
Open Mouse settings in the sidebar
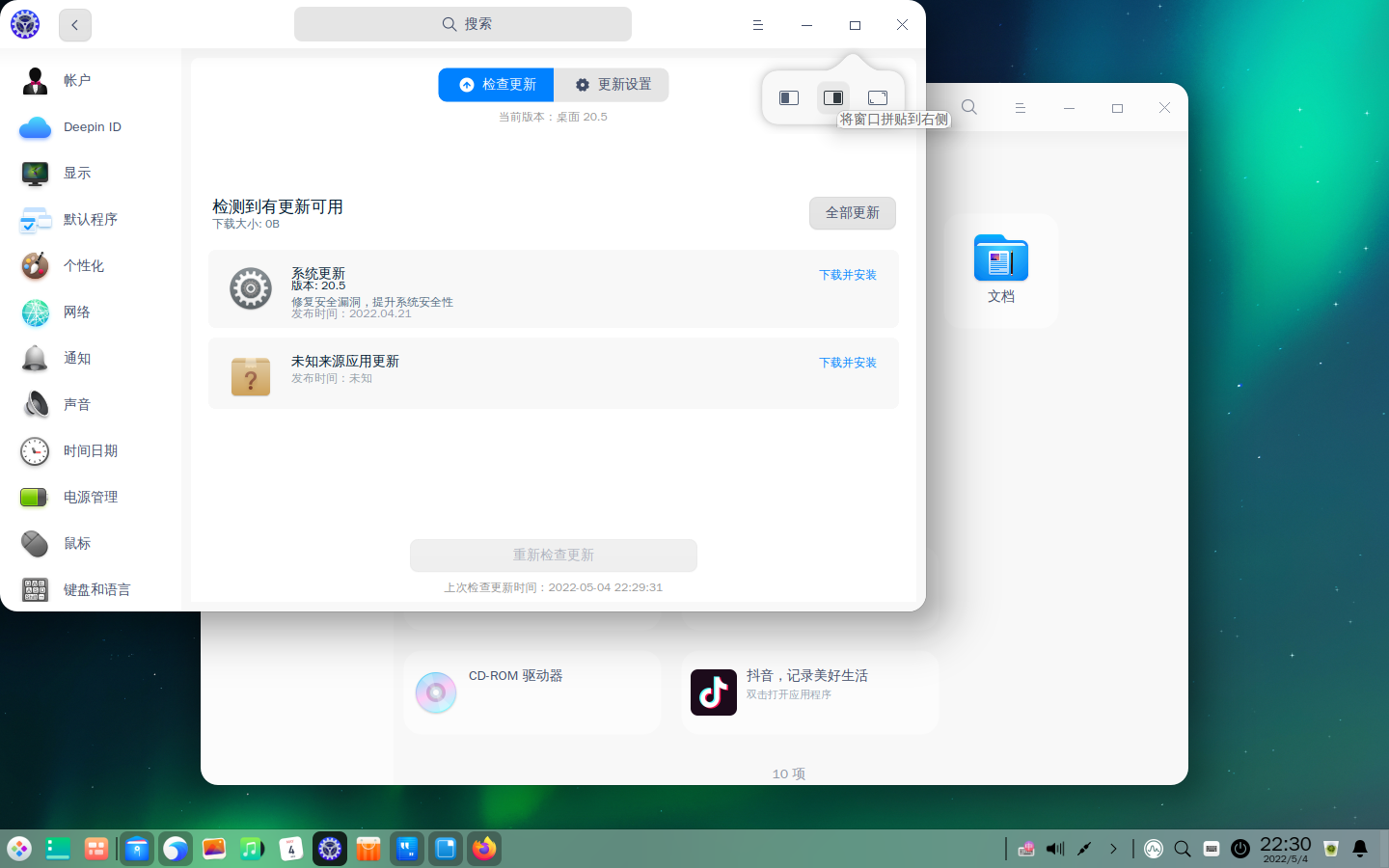[x=77, y=543]
